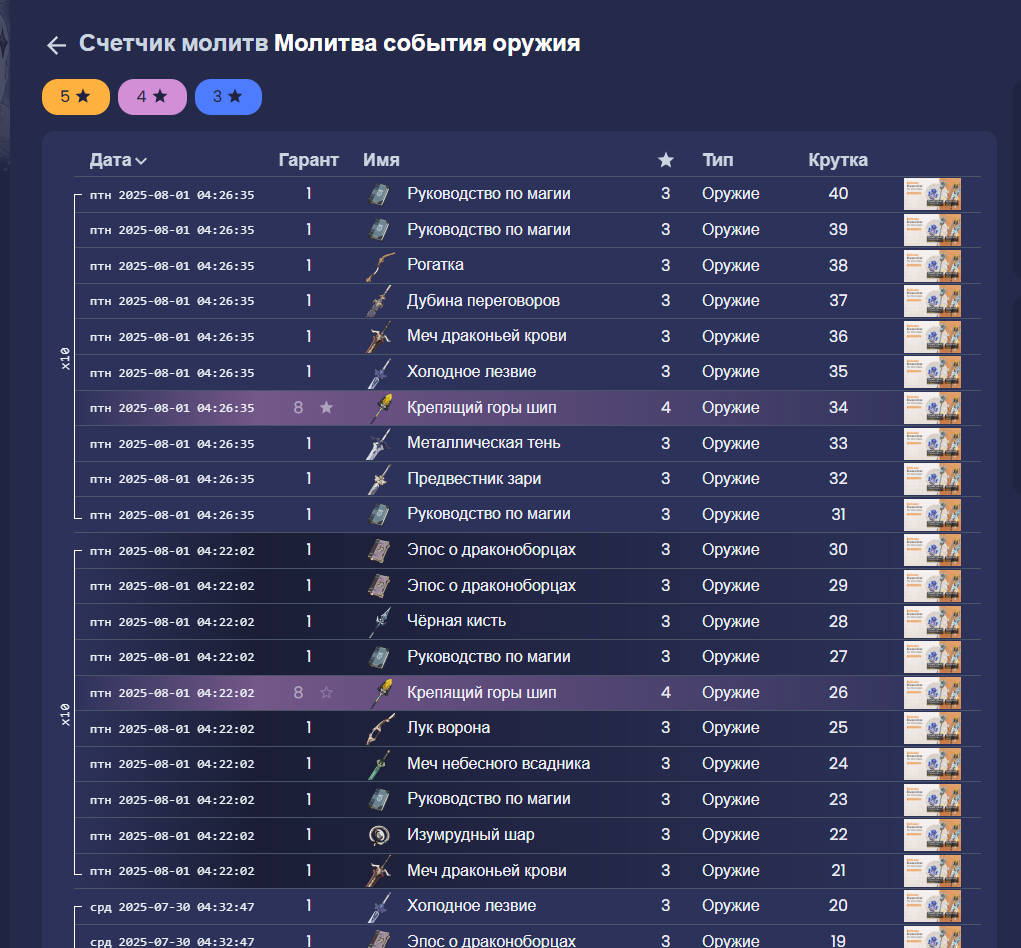Click the Крепящий горы шип icon in roll 26 row
The width and height of the screenshot is (1021, 948).
[x=380, y=693]
